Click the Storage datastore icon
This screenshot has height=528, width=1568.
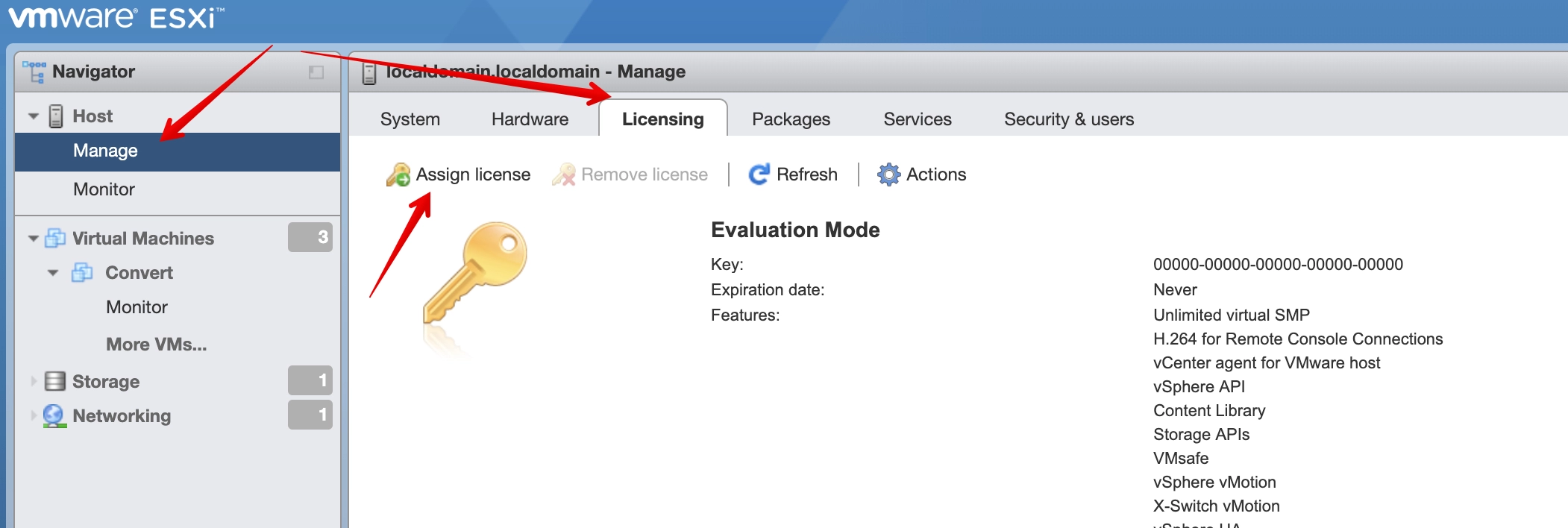point(55,381)
